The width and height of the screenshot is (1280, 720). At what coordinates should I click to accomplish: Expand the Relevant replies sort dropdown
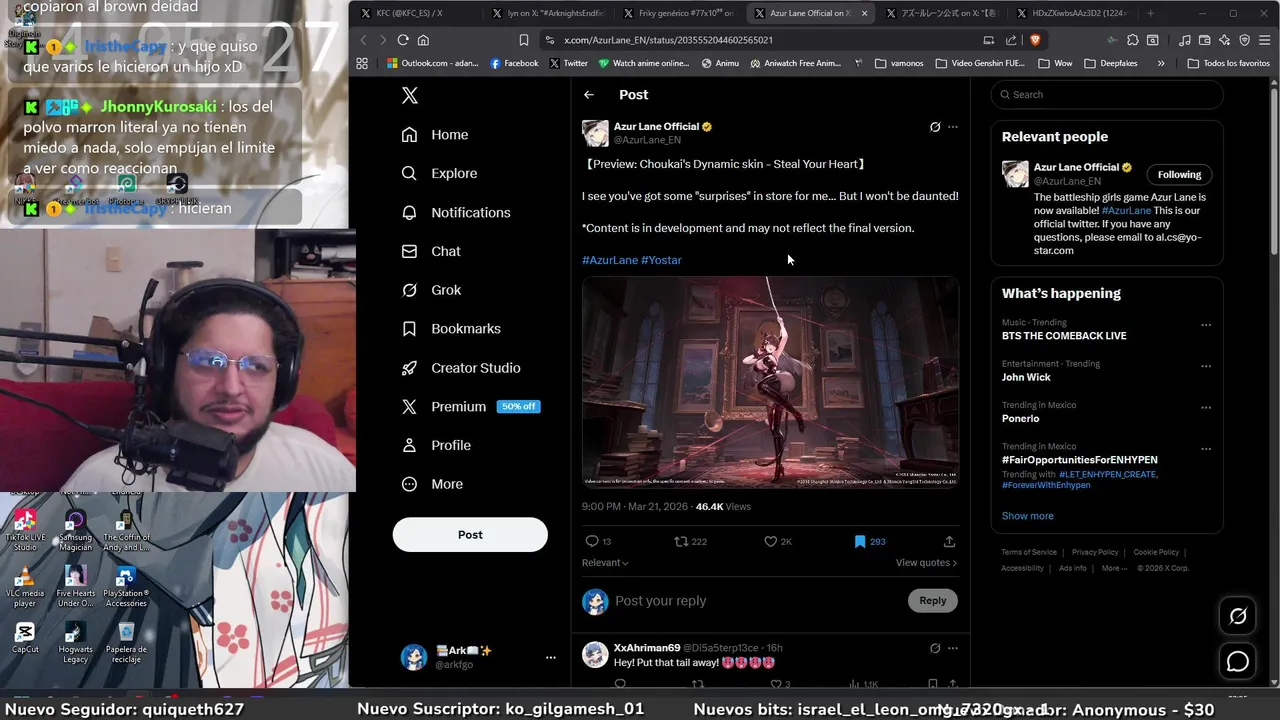tap(605, 563)
